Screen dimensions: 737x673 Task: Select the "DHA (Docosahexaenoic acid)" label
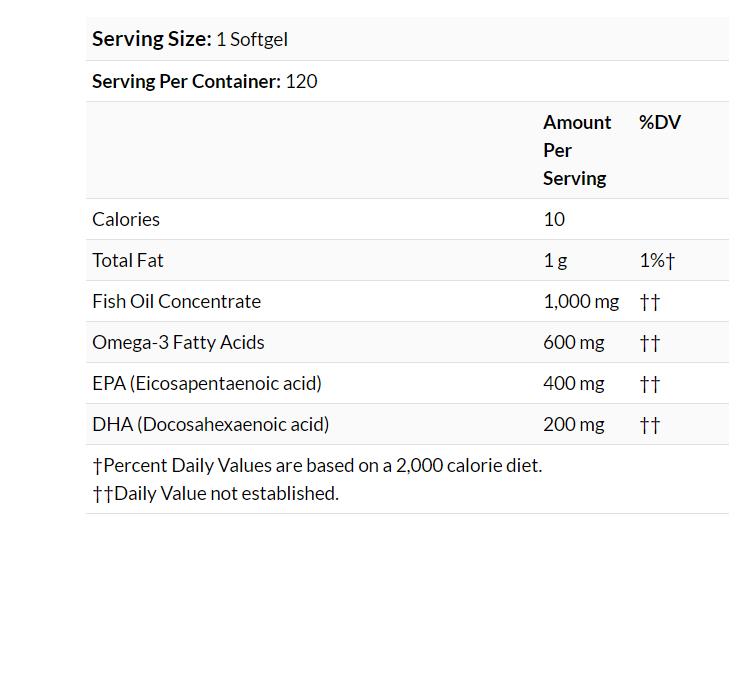coord(210,424)
